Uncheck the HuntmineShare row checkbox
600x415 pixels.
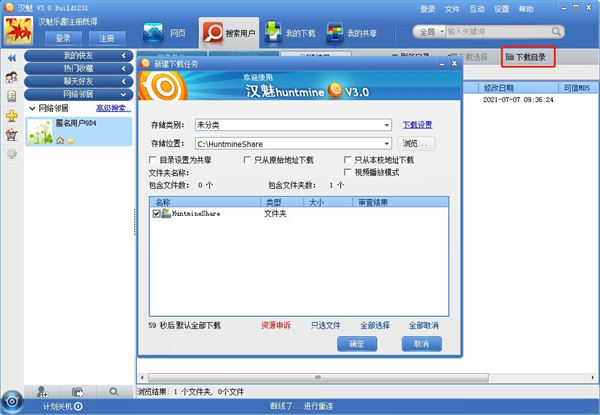click(156, 213)
